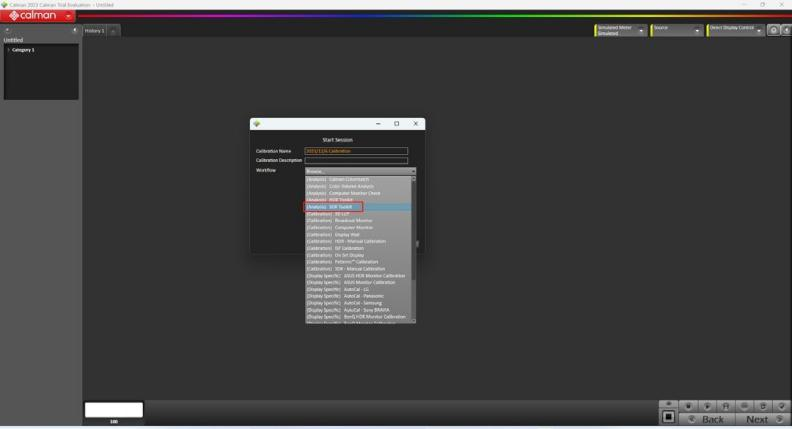
Task: Click the refresh style icon above Next
Action: pyautogui.click(x=763, y=406)
